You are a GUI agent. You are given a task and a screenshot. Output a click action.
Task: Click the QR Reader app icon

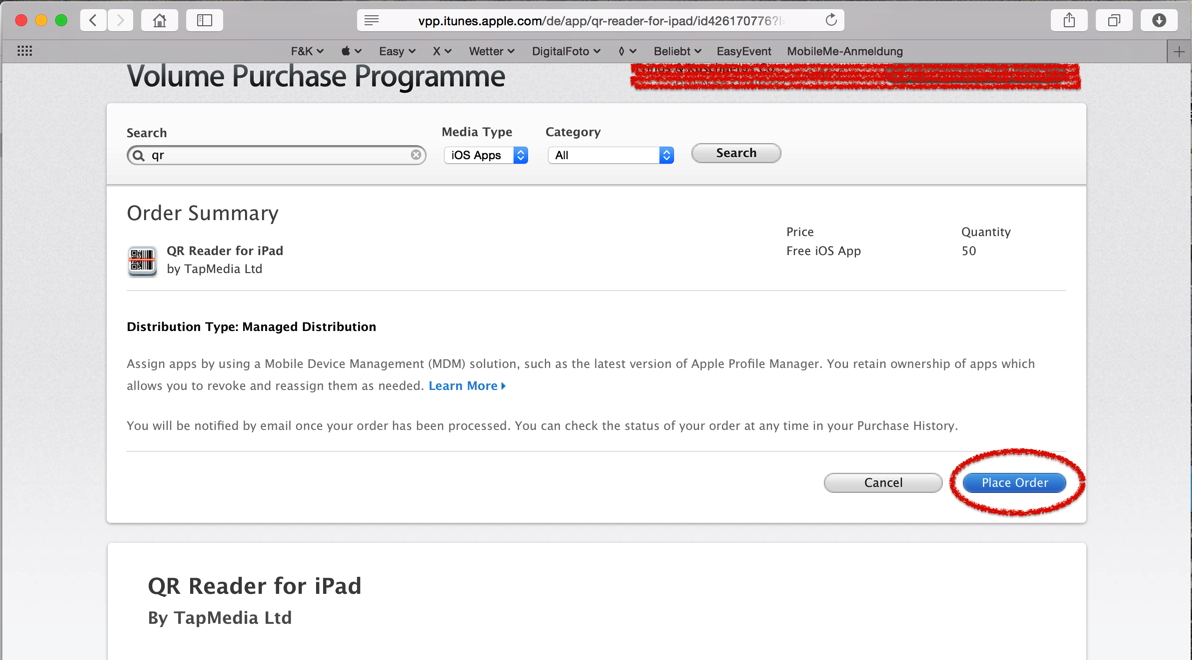(x=142, y=261)
